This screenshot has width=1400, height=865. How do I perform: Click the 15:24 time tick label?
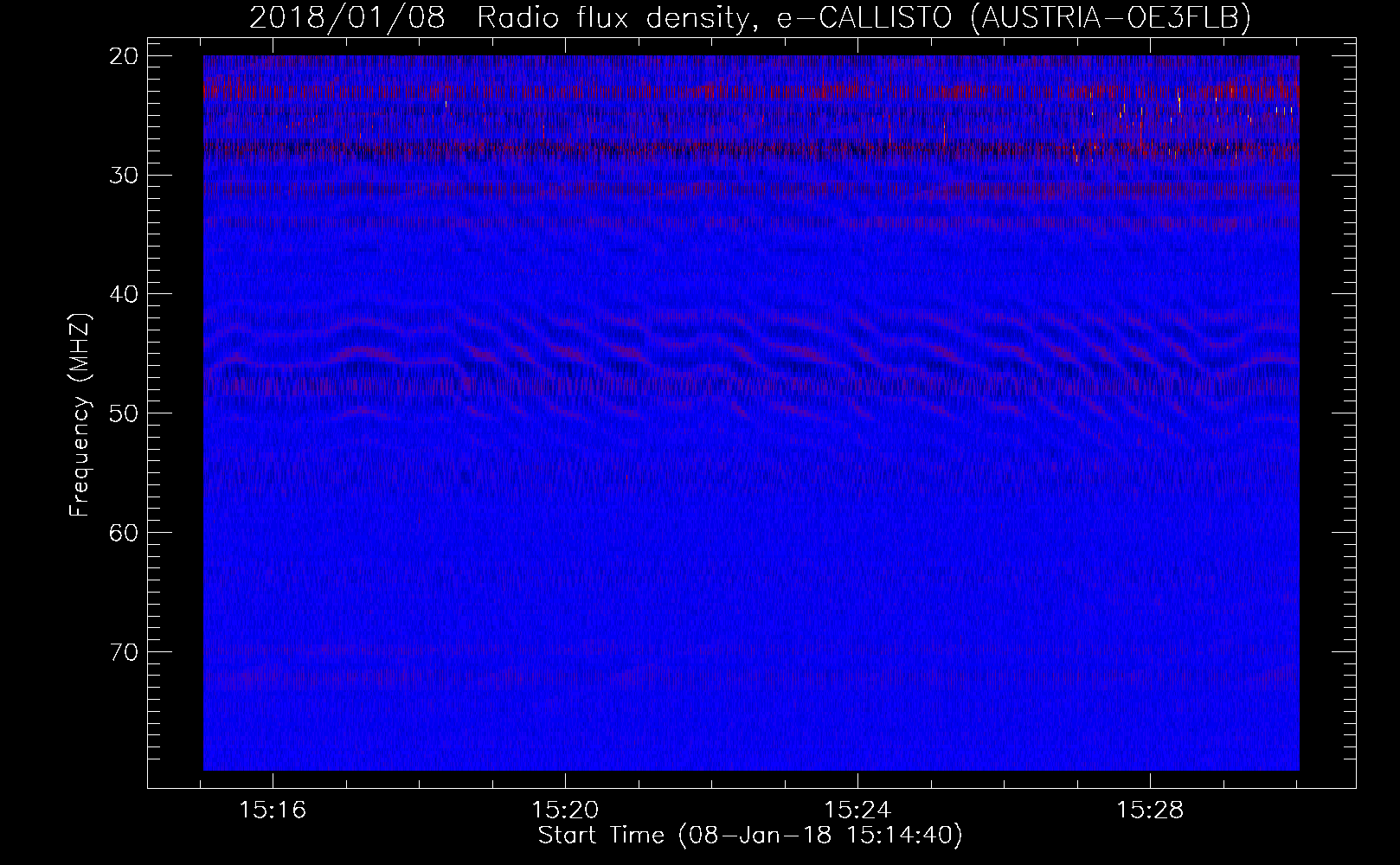[857, 811]
